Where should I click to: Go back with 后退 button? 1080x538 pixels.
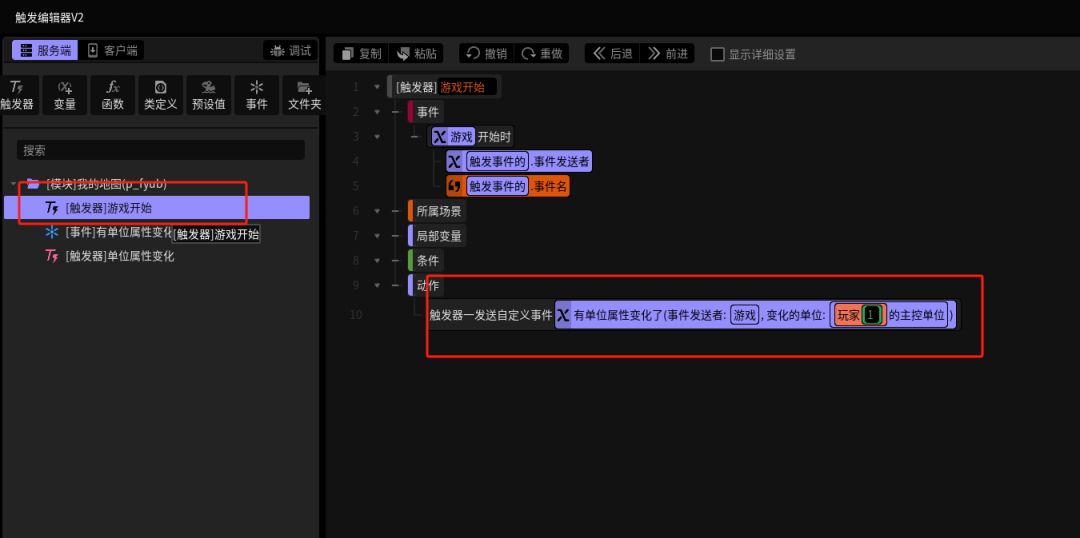tap(612, 54)
